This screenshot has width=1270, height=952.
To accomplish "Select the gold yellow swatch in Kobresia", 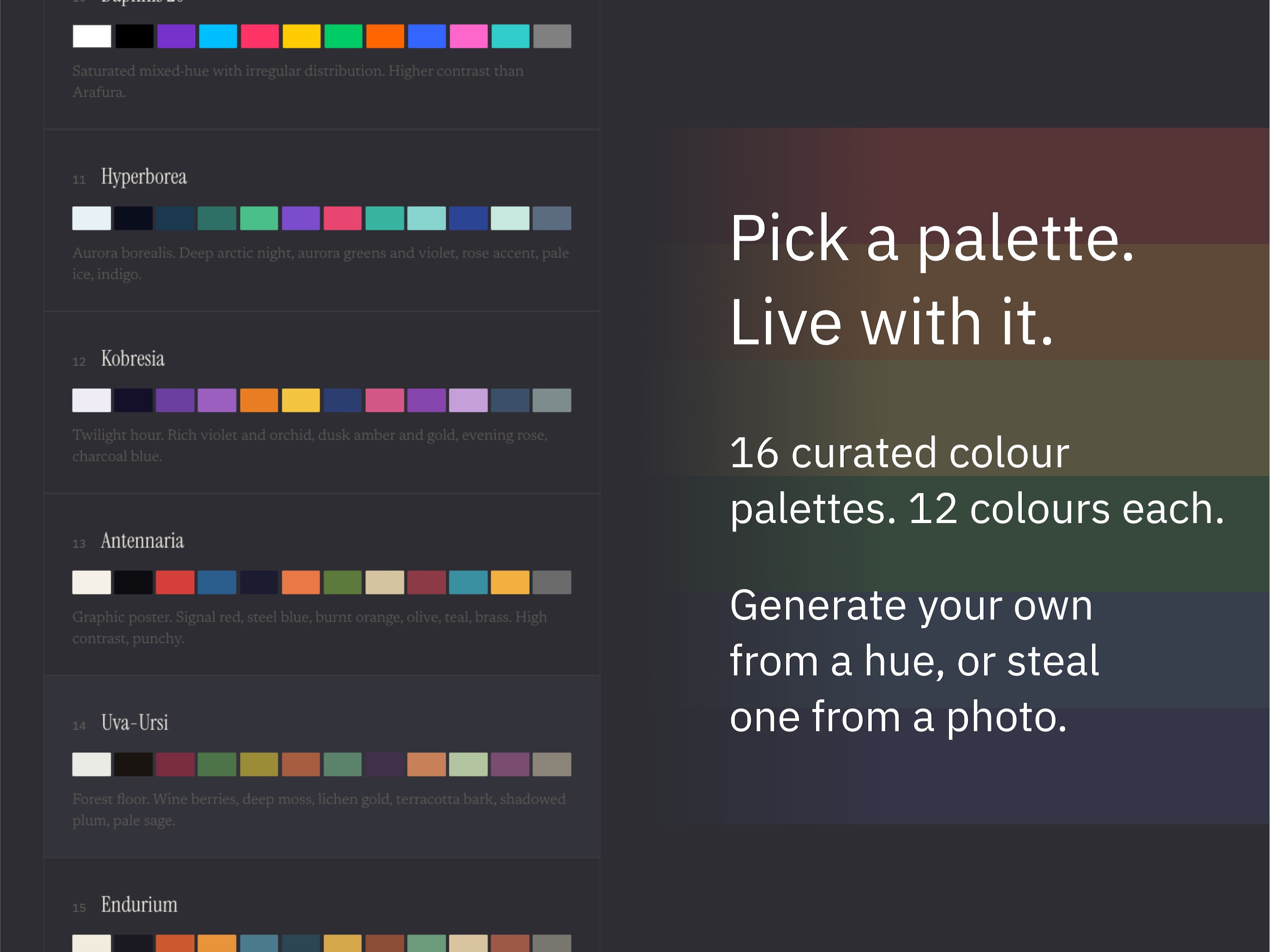I will [301, 400].
